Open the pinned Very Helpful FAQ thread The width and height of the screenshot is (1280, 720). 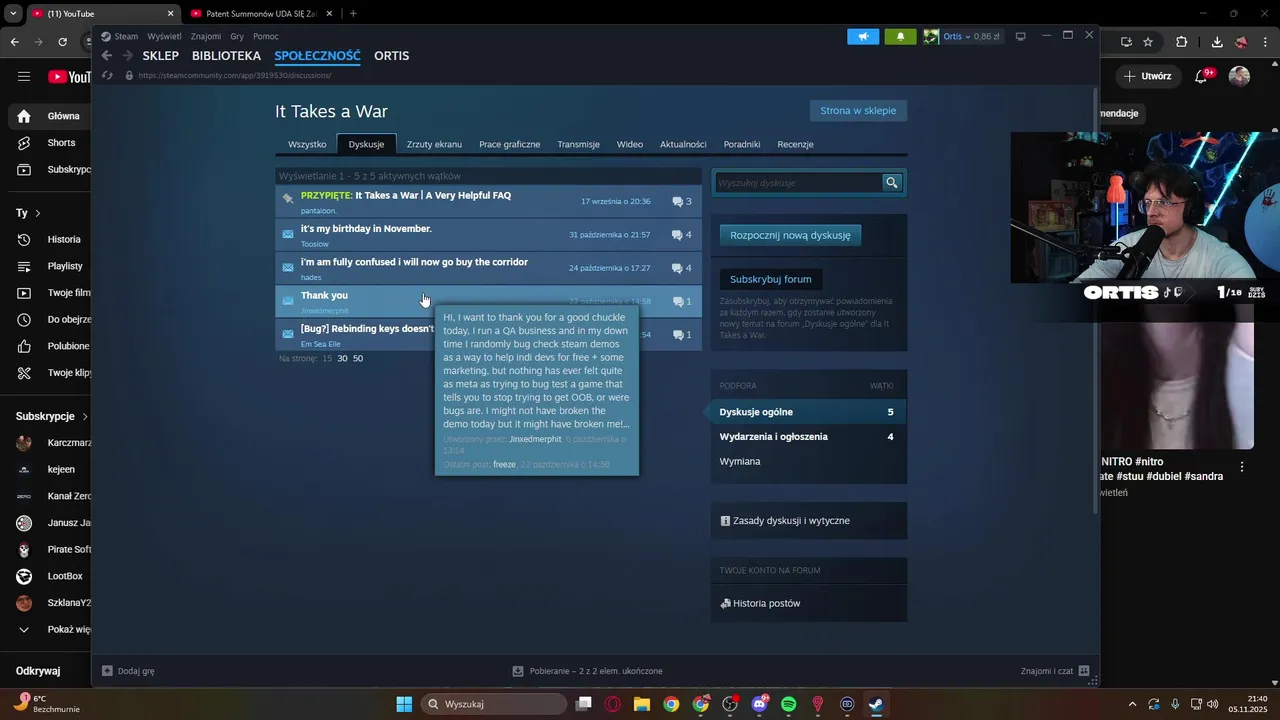click(489, 201)
